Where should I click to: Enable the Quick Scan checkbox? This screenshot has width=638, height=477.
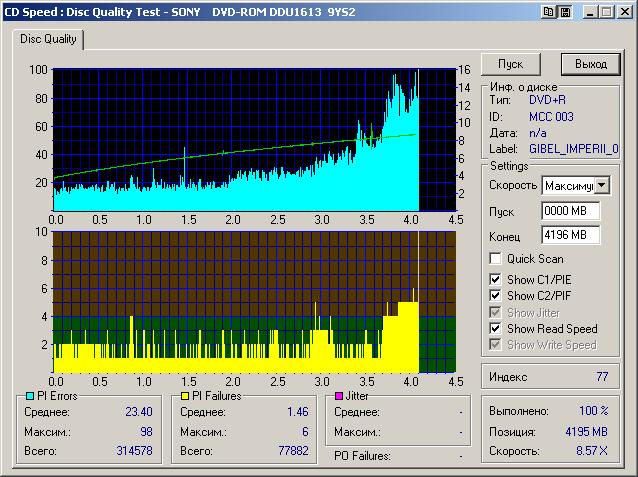click(495, 259)
